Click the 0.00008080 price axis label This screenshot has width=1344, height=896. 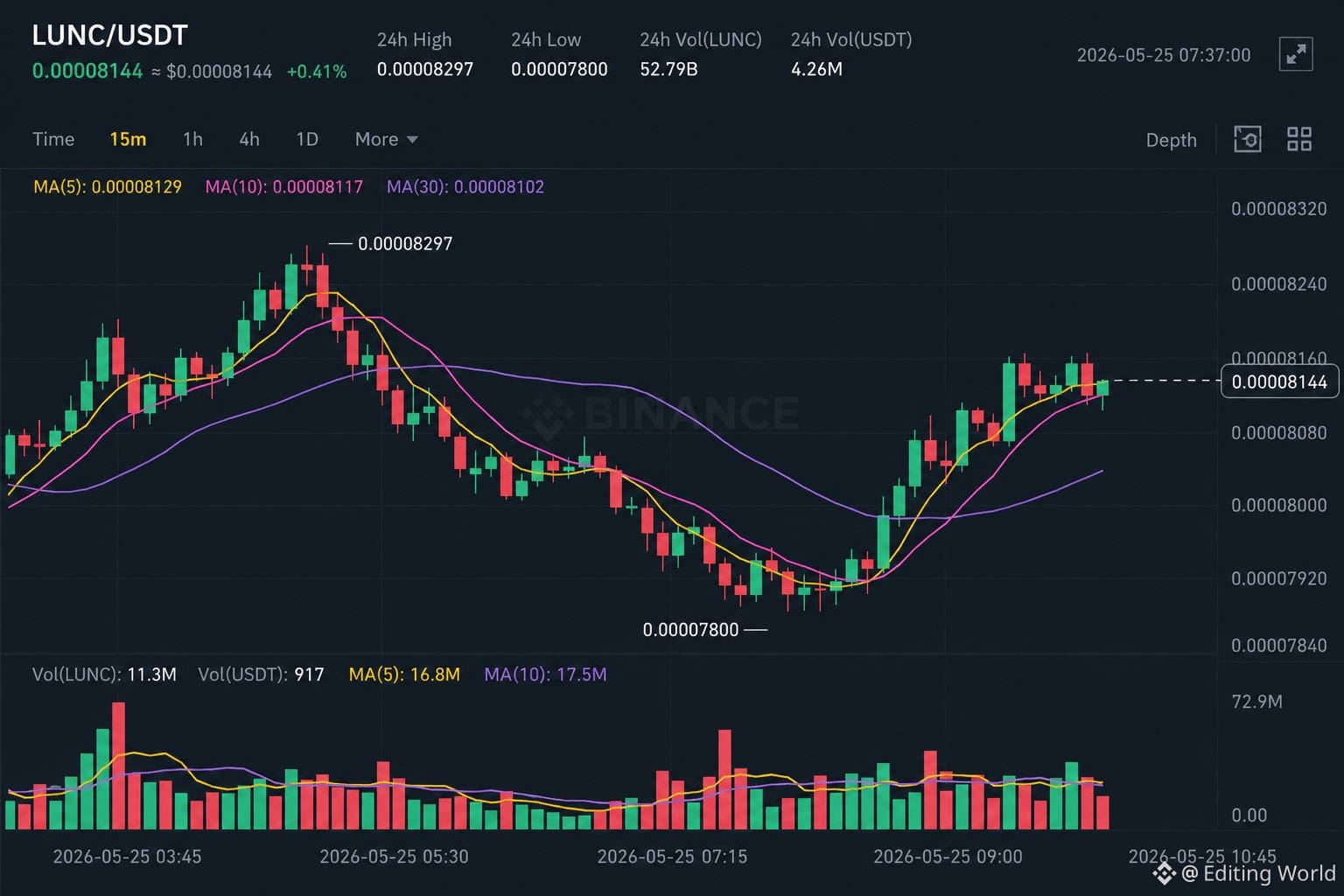point(1278,432)
